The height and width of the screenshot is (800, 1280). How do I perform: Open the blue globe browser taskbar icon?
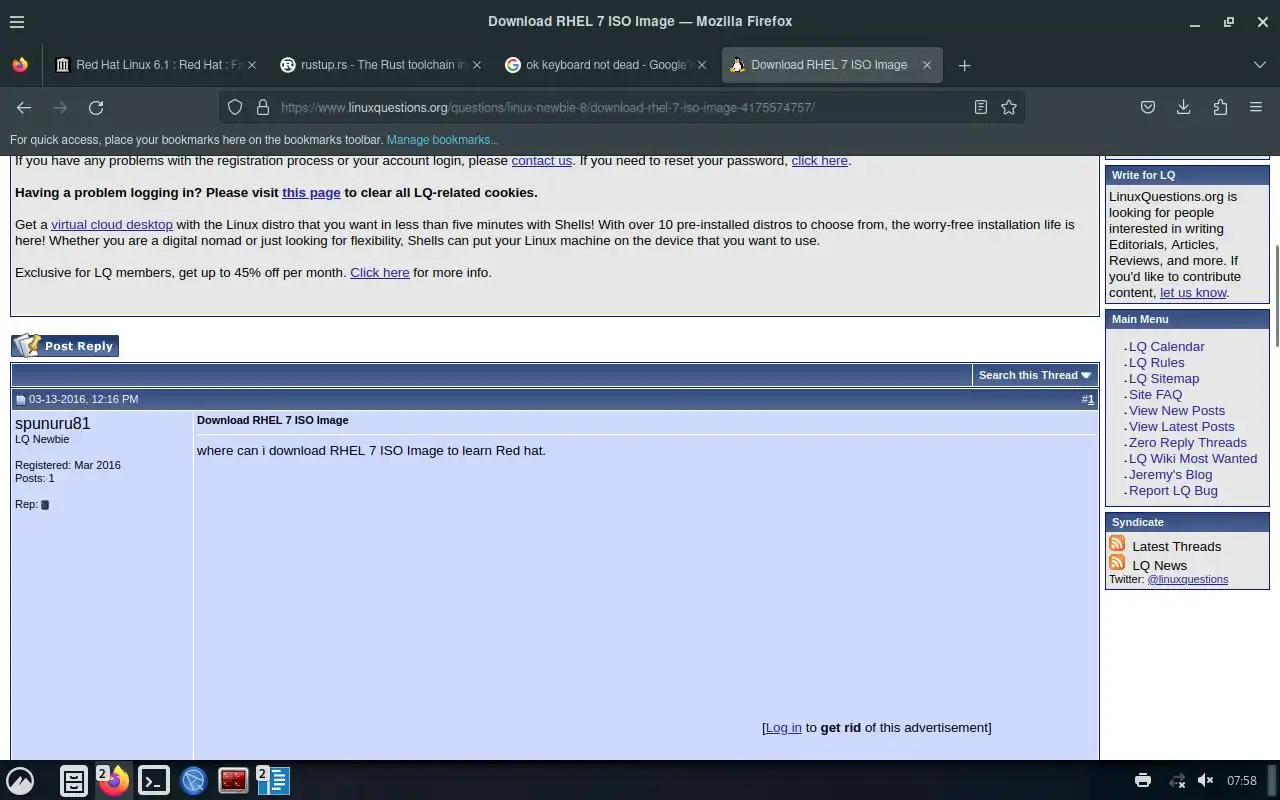(193, 780)
